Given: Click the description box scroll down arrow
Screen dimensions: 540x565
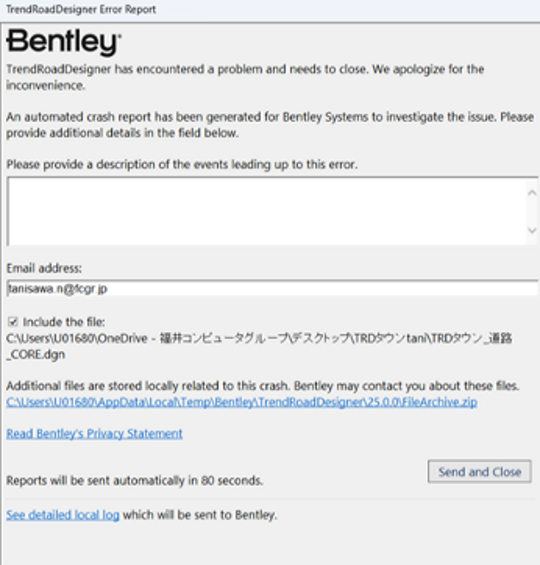Looking at the screenshot, I should (532, 230).
